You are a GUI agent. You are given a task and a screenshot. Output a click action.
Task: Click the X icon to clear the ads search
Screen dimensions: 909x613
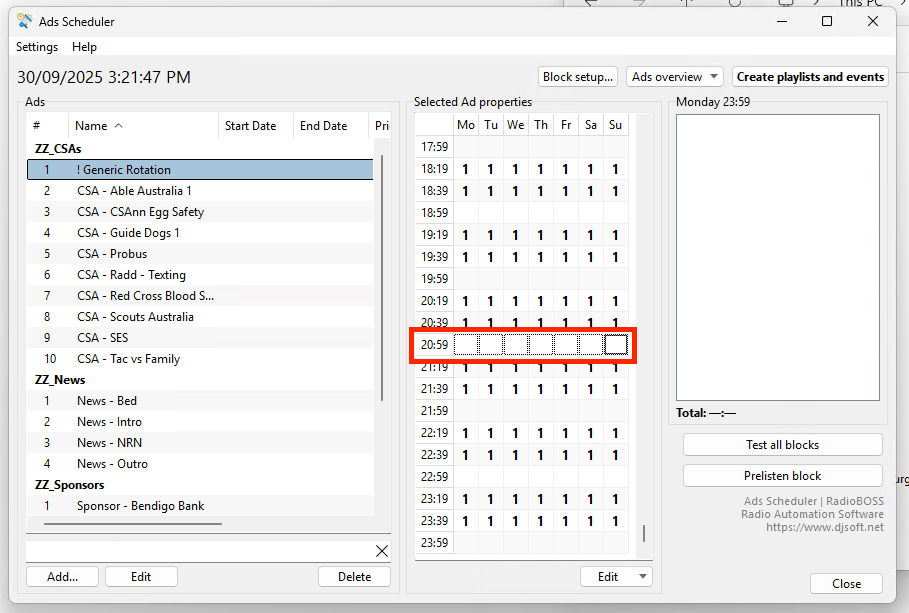(x=382, y=551)
